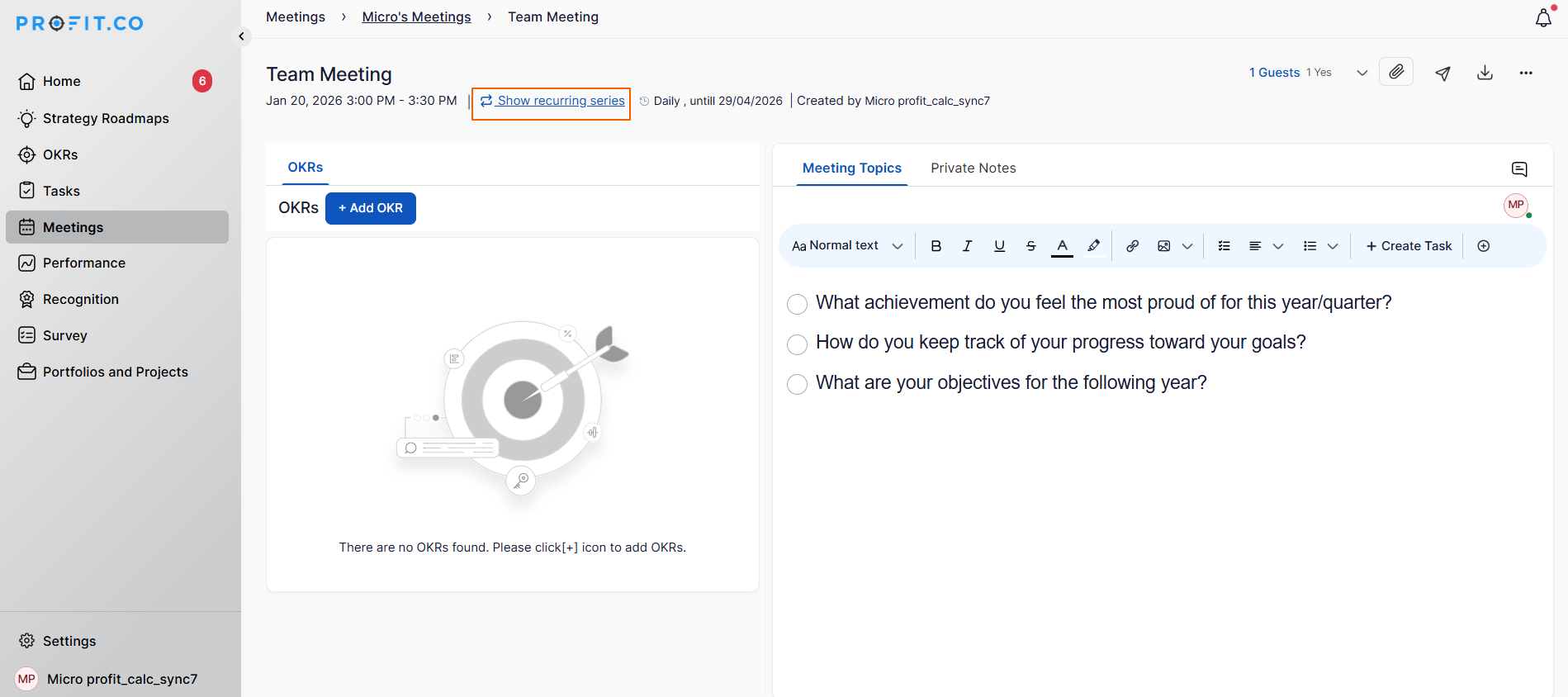Viewport: 1568px width, 697px height.
Task: Collapse the left sidebar panel
Action: click(241, 36)
